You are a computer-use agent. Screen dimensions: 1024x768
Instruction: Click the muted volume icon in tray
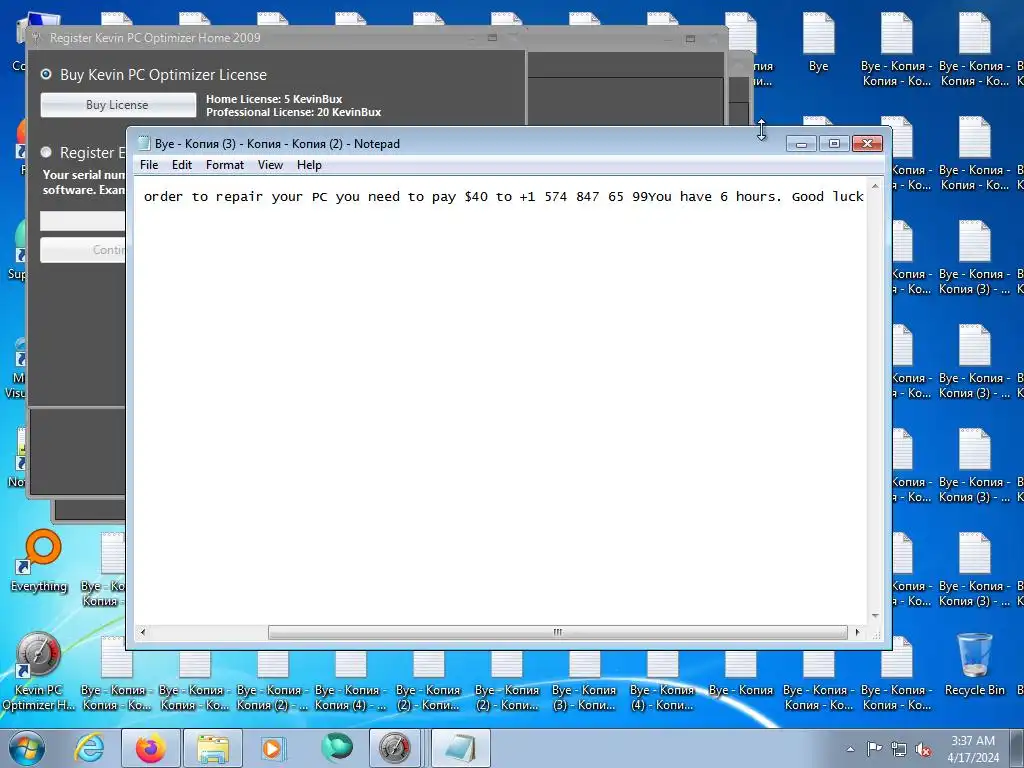[x=923, y=749]
